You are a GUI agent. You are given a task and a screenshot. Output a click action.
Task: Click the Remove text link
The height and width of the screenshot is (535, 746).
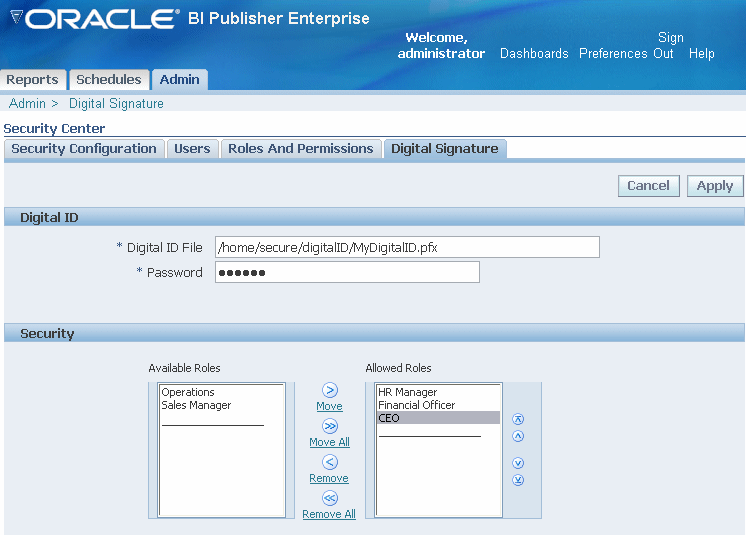[329, 478]
